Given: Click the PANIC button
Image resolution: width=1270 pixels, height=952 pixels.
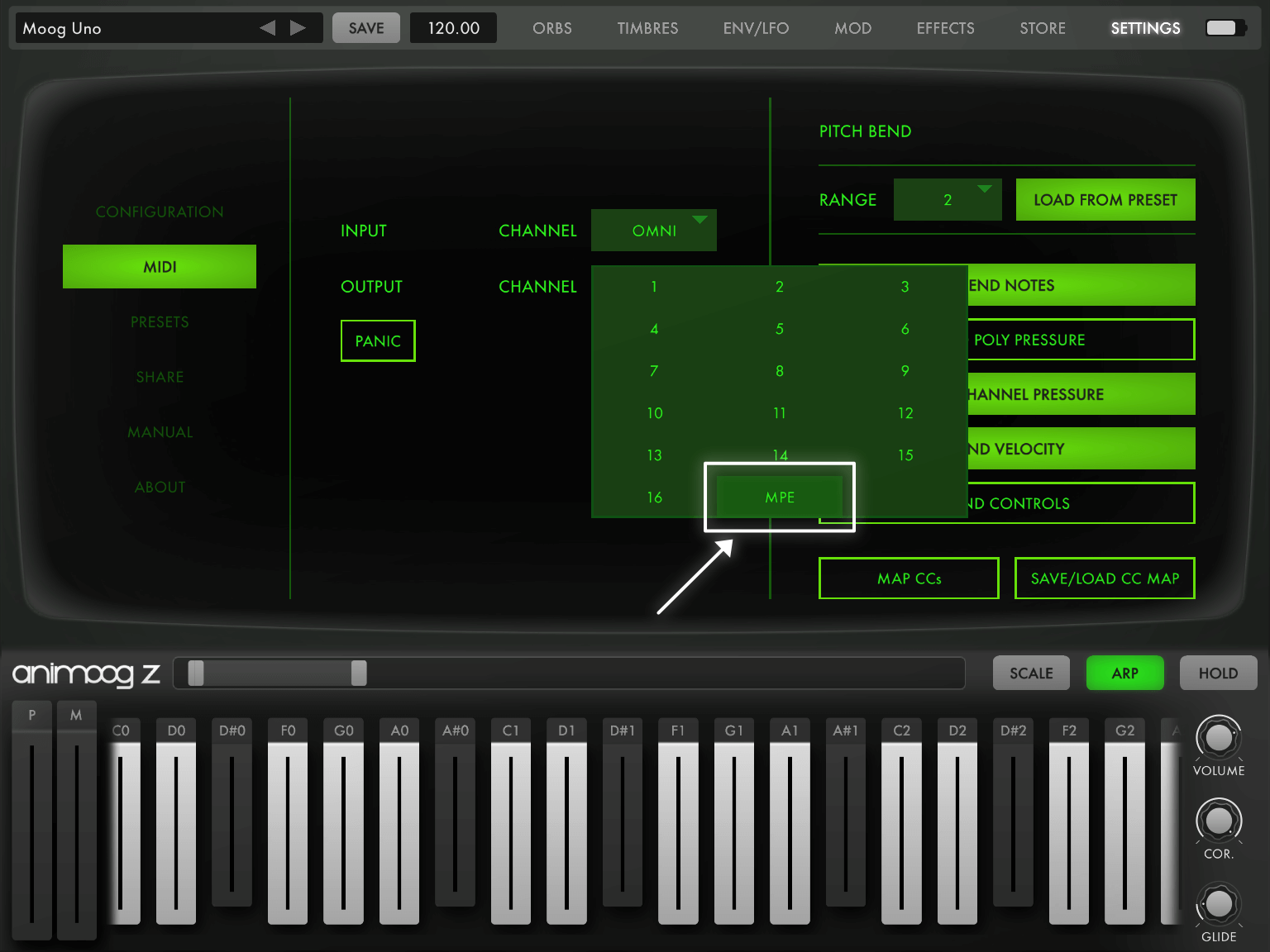Looking at the screenshot, I should (378, 340).
